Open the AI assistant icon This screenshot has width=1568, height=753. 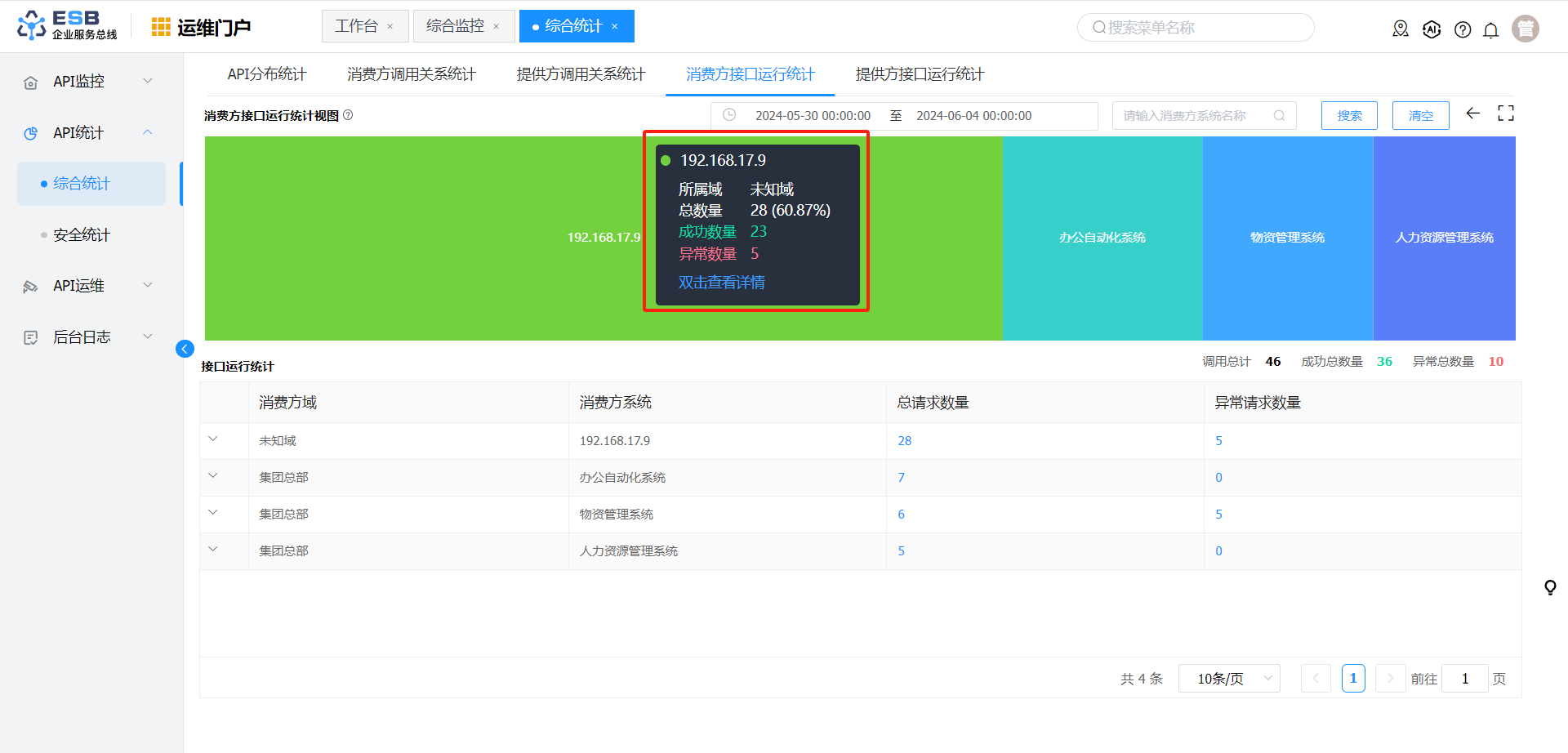pyautogui.click(x=1432, y=30)
